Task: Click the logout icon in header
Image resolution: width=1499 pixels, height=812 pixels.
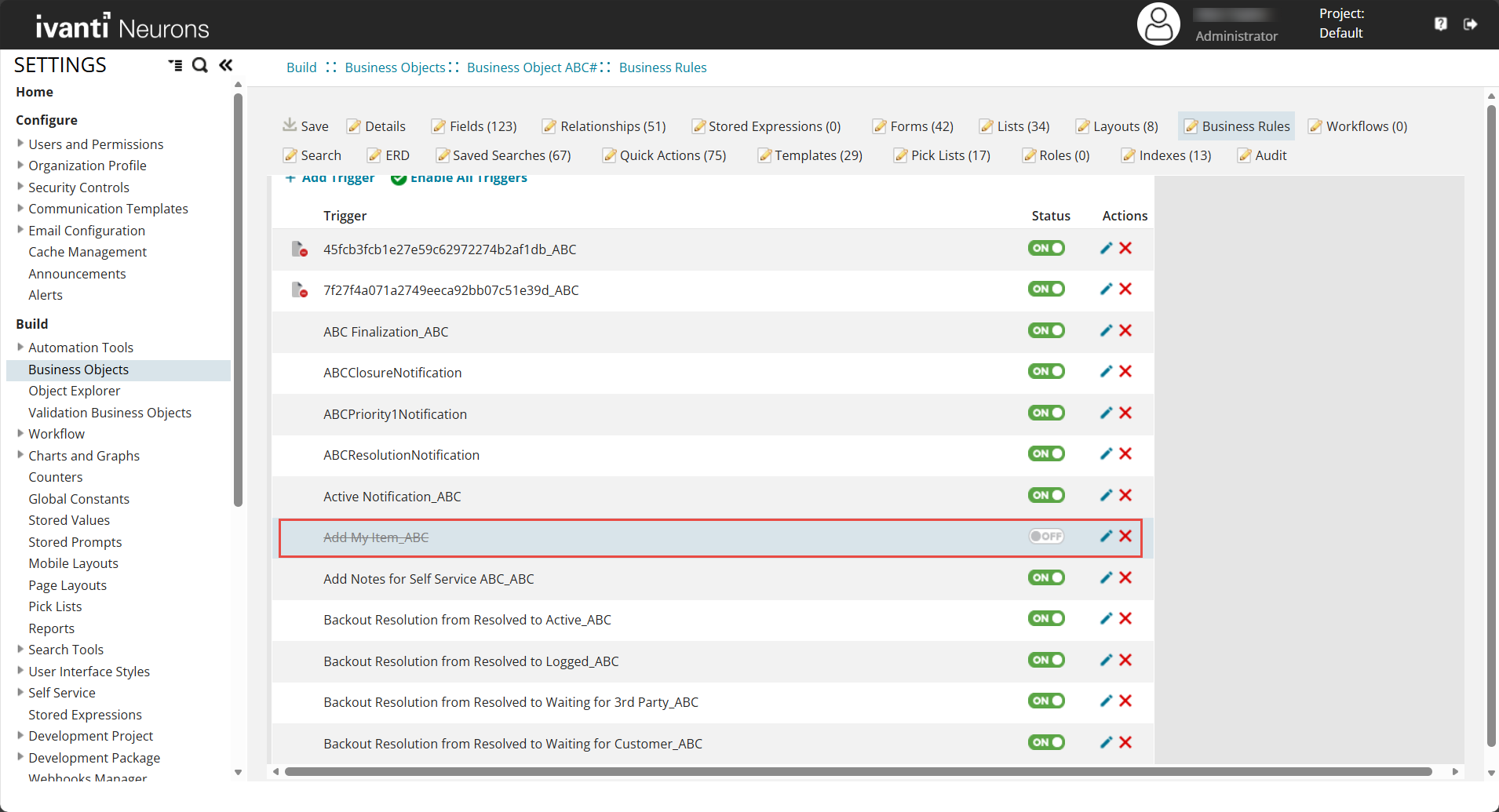Action: point(1470,24)
